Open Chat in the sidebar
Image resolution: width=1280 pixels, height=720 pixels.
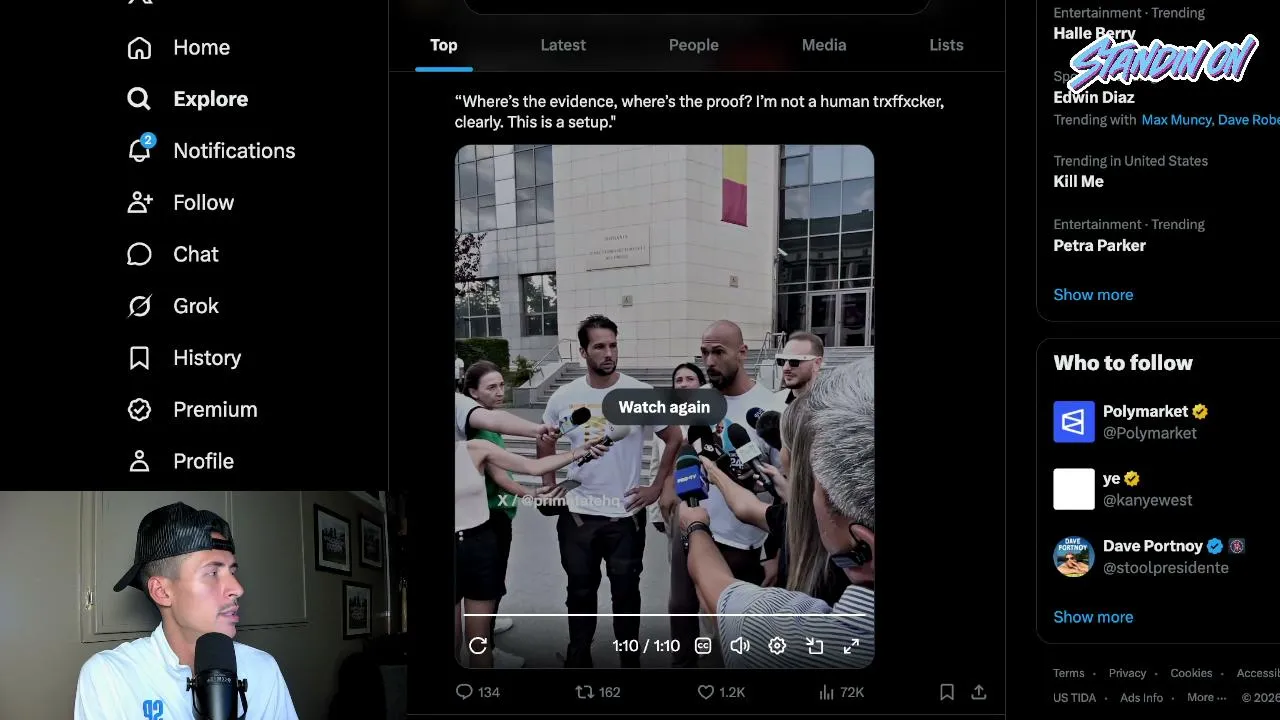pos(173,254)
